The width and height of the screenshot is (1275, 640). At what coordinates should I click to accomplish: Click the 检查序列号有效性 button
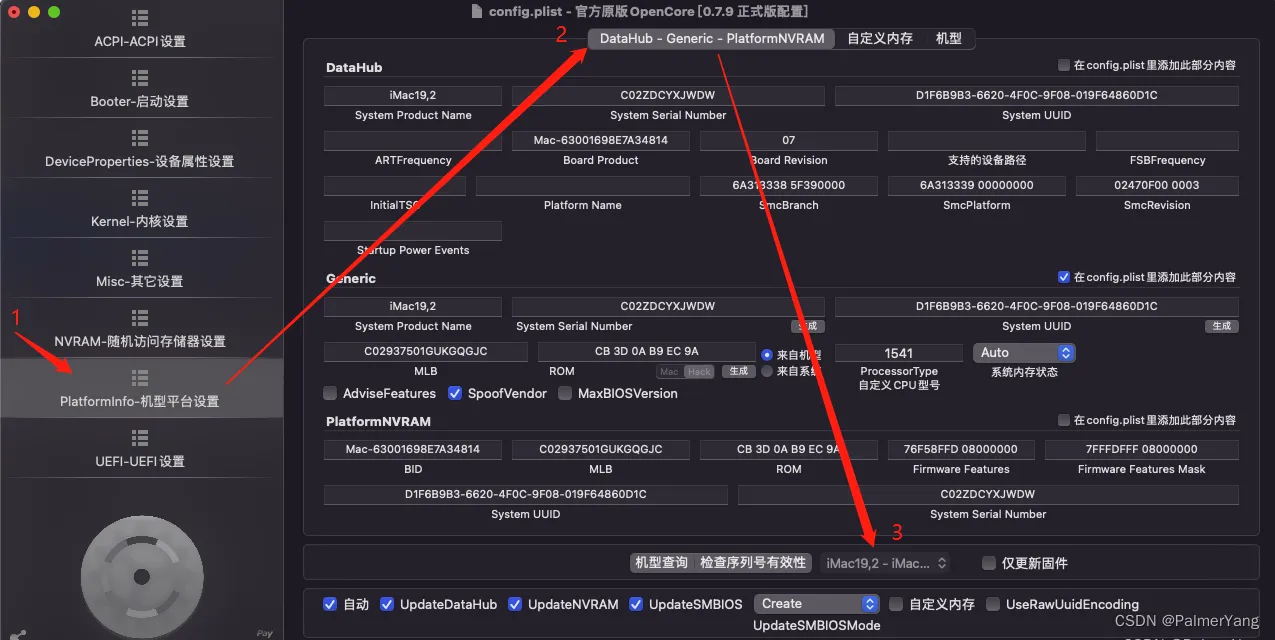click(x=753, y=563)
